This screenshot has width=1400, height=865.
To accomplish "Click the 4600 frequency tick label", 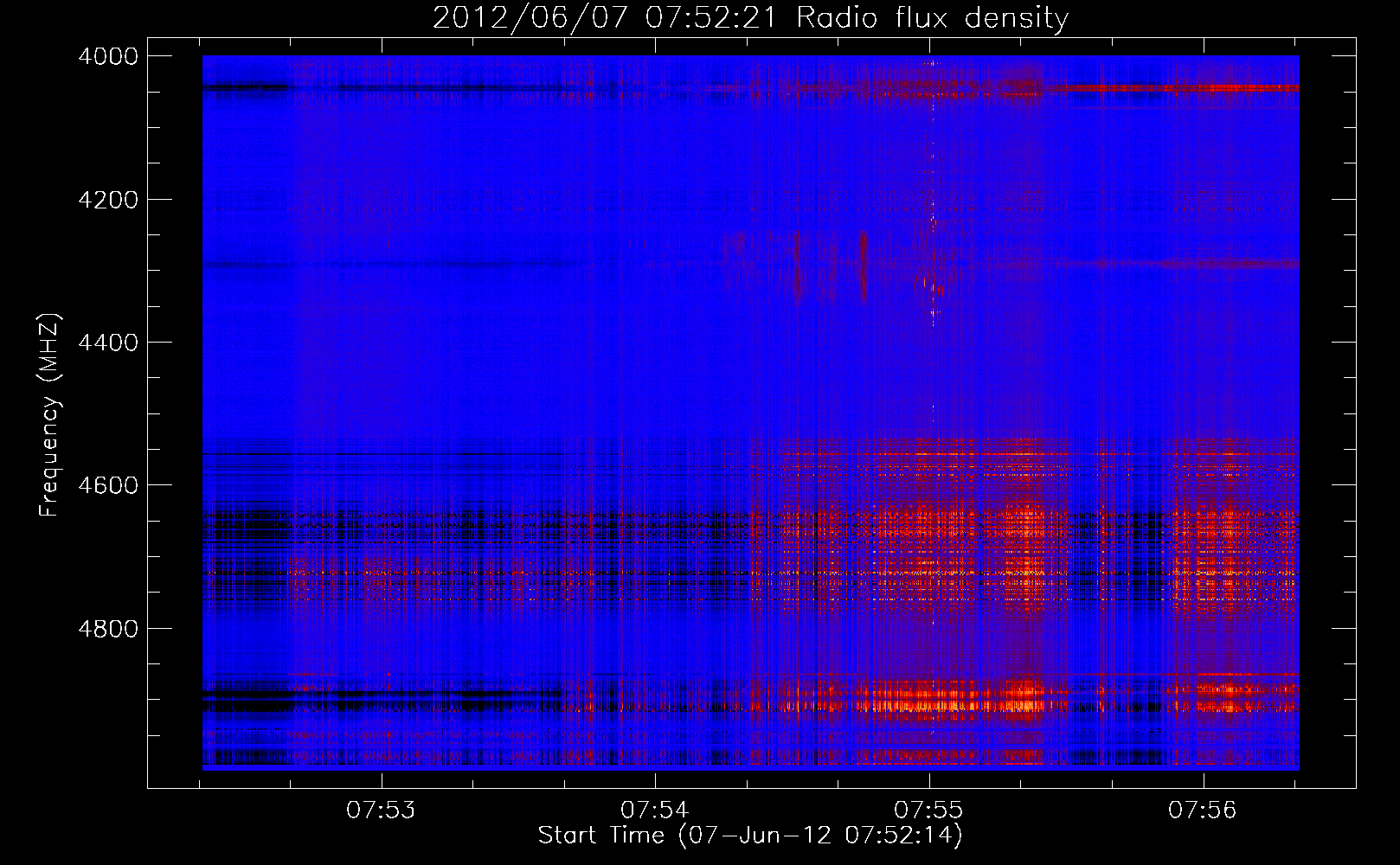I will [x=107, y=485].
